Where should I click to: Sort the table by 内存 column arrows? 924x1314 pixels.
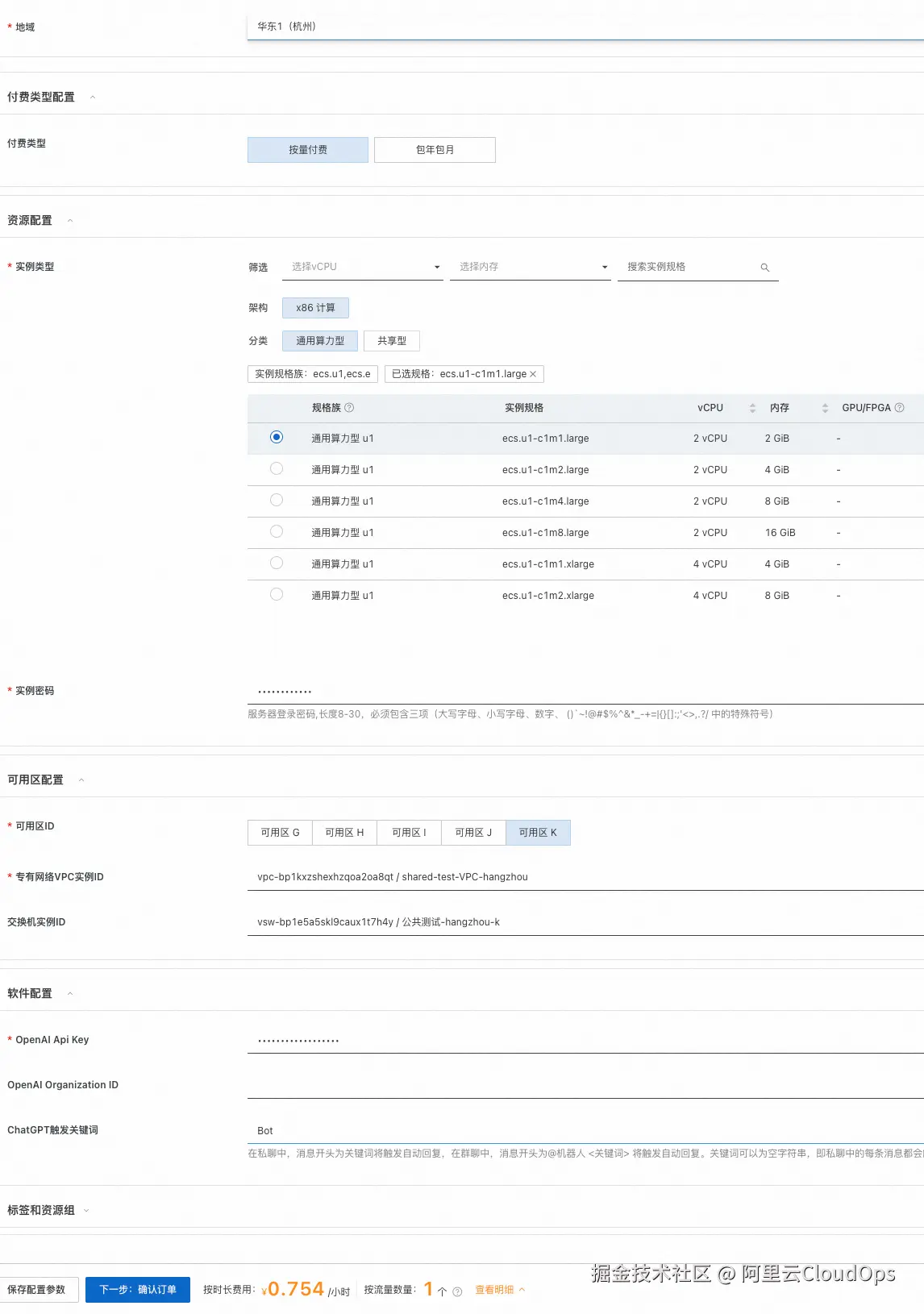(825, 408)
